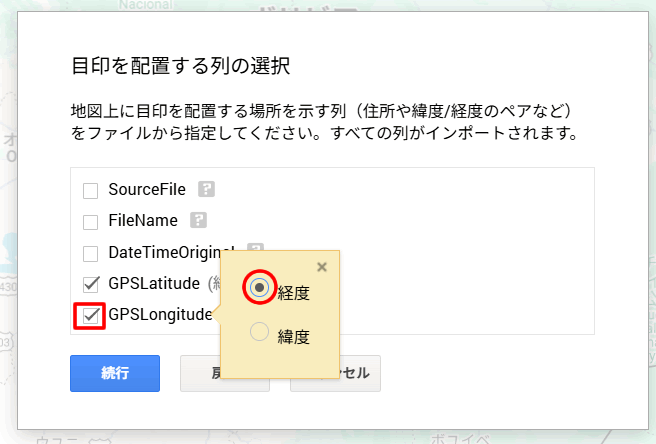Image resolution: width=656 pixels, height=444 pixels.
Task: Select the 経度 radio button
Action: (x=260, y=288)
